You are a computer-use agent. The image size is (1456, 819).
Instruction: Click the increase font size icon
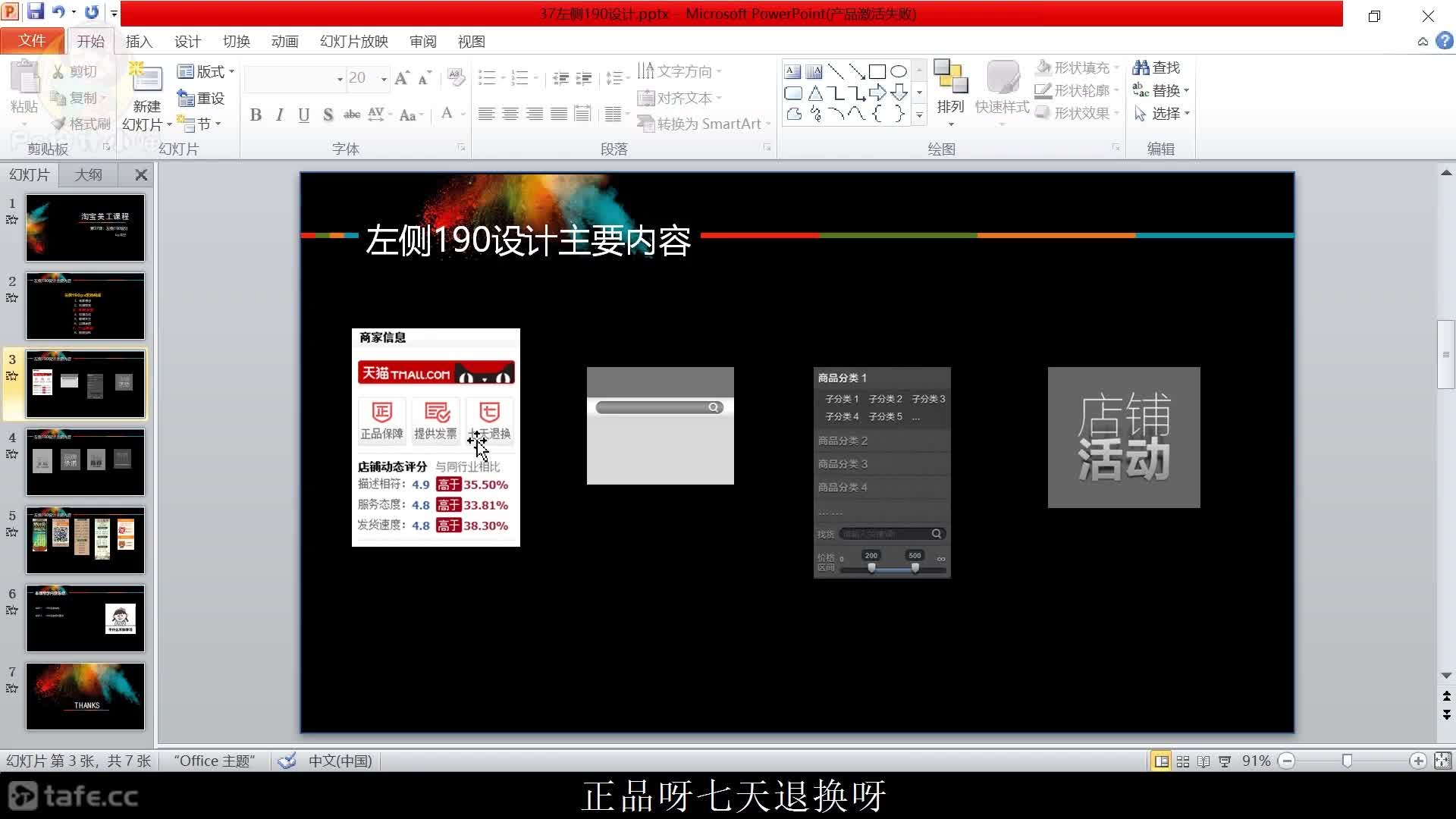coord(402,77)
